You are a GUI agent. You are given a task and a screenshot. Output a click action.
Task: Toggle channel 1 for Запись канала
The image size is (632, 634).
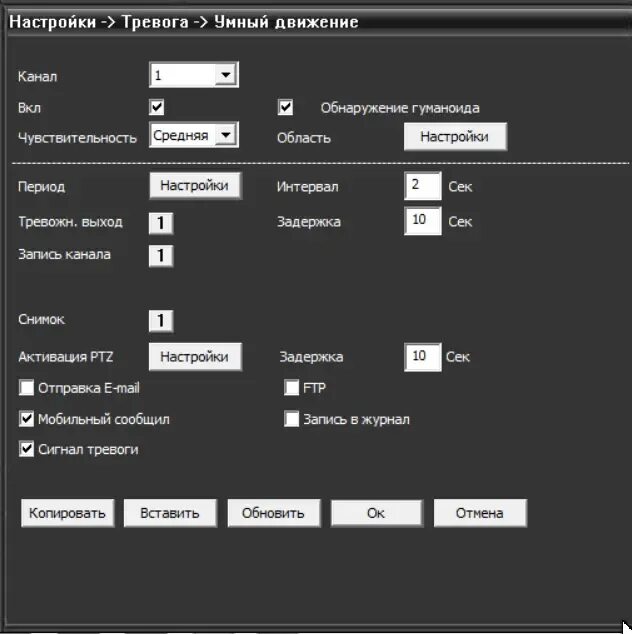tap(161, 256)
